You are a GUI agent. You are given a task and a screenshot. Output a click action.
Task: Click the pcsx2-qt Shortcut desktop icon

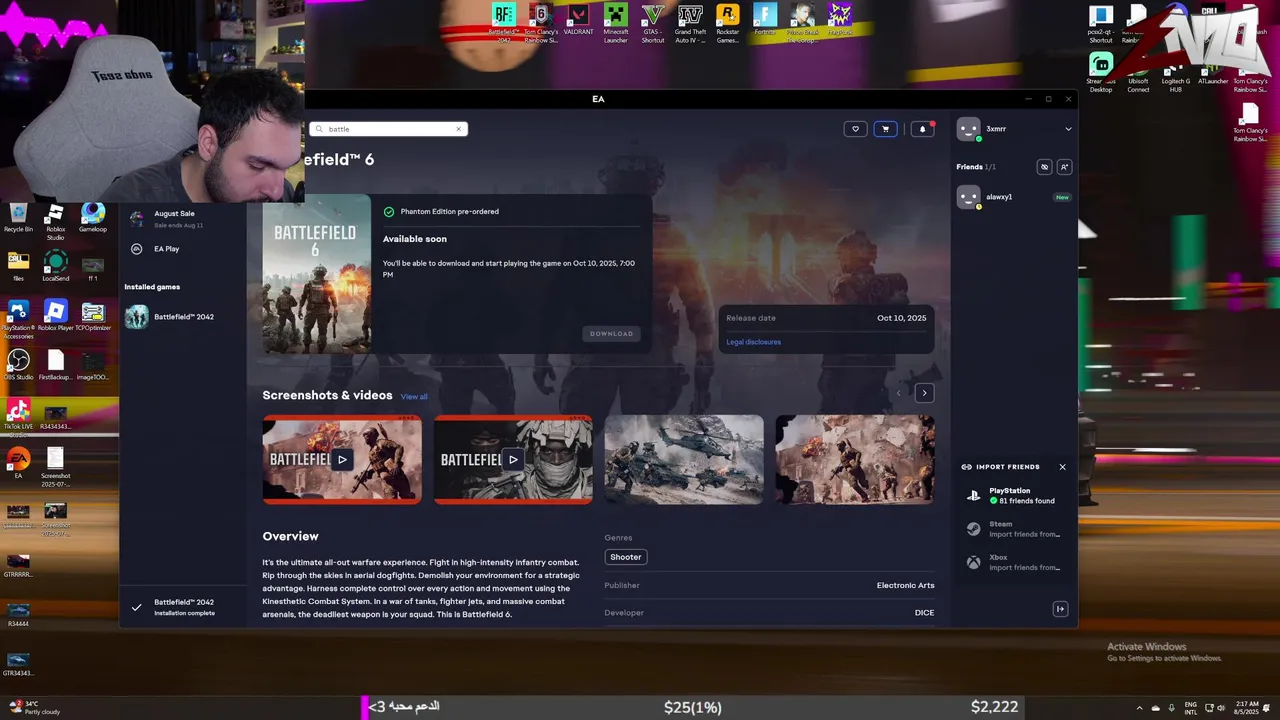(1101, 24)
